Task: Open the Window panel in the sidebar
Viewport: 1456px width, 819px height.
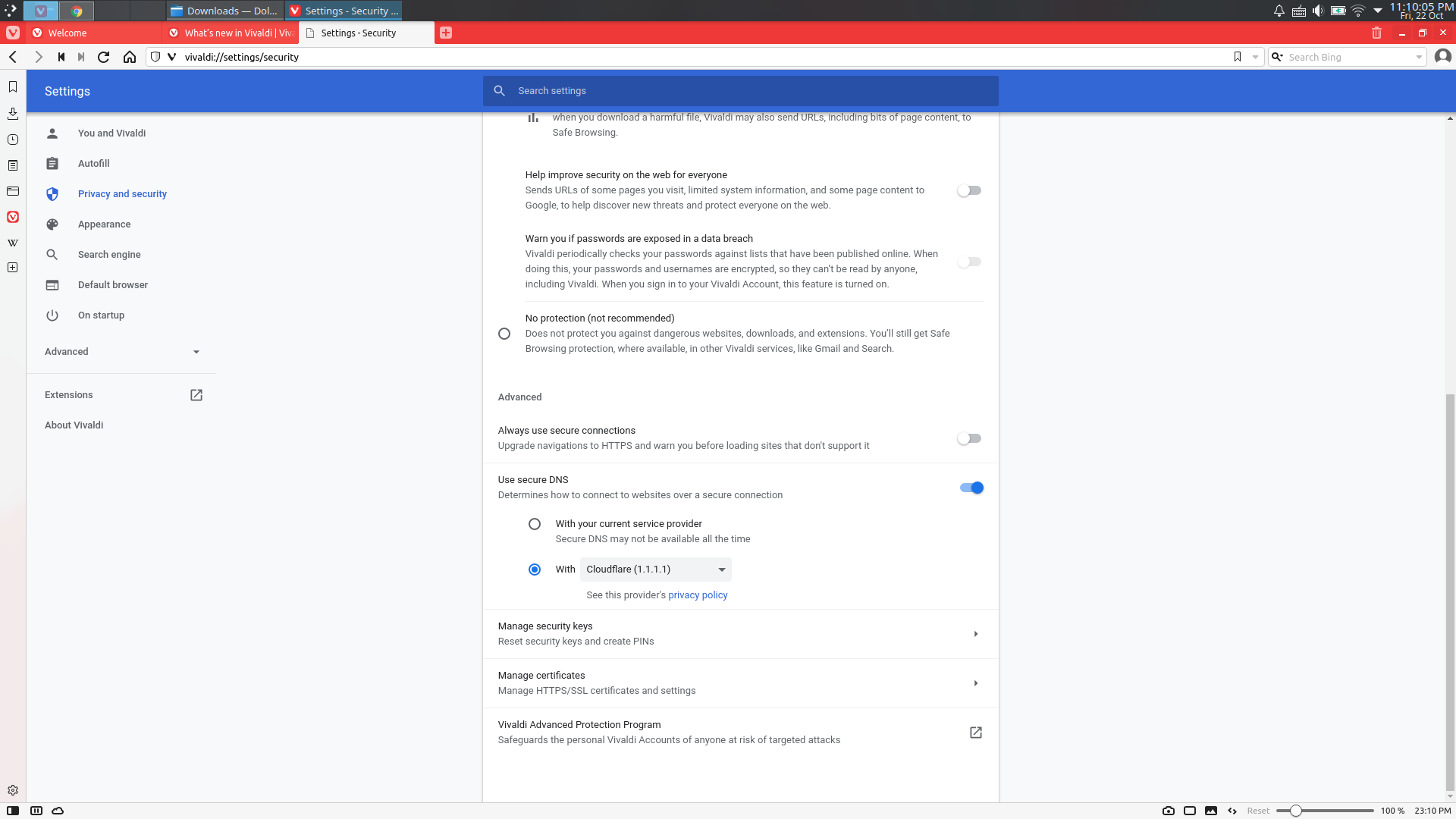Action: tap(13, 191)
